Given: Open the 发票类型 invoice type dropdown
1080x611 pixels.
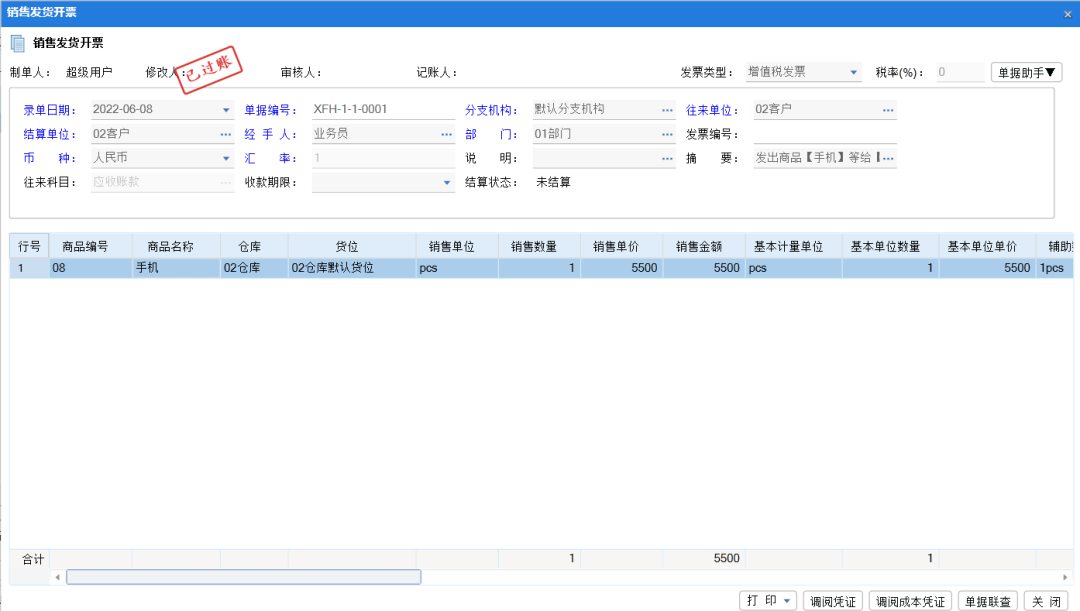Looking at the screenshot, I should [x=853, y=72].
